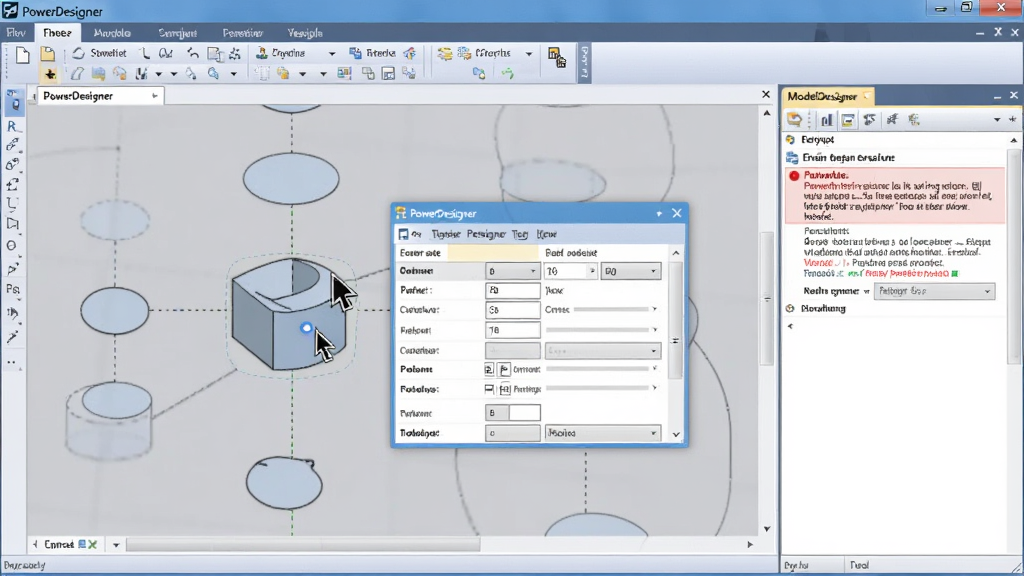Image resolution: width=1024 pixels, height=576 pixels.
Task: Click the yellow table icon at the toolbar end
Action: 556,57
